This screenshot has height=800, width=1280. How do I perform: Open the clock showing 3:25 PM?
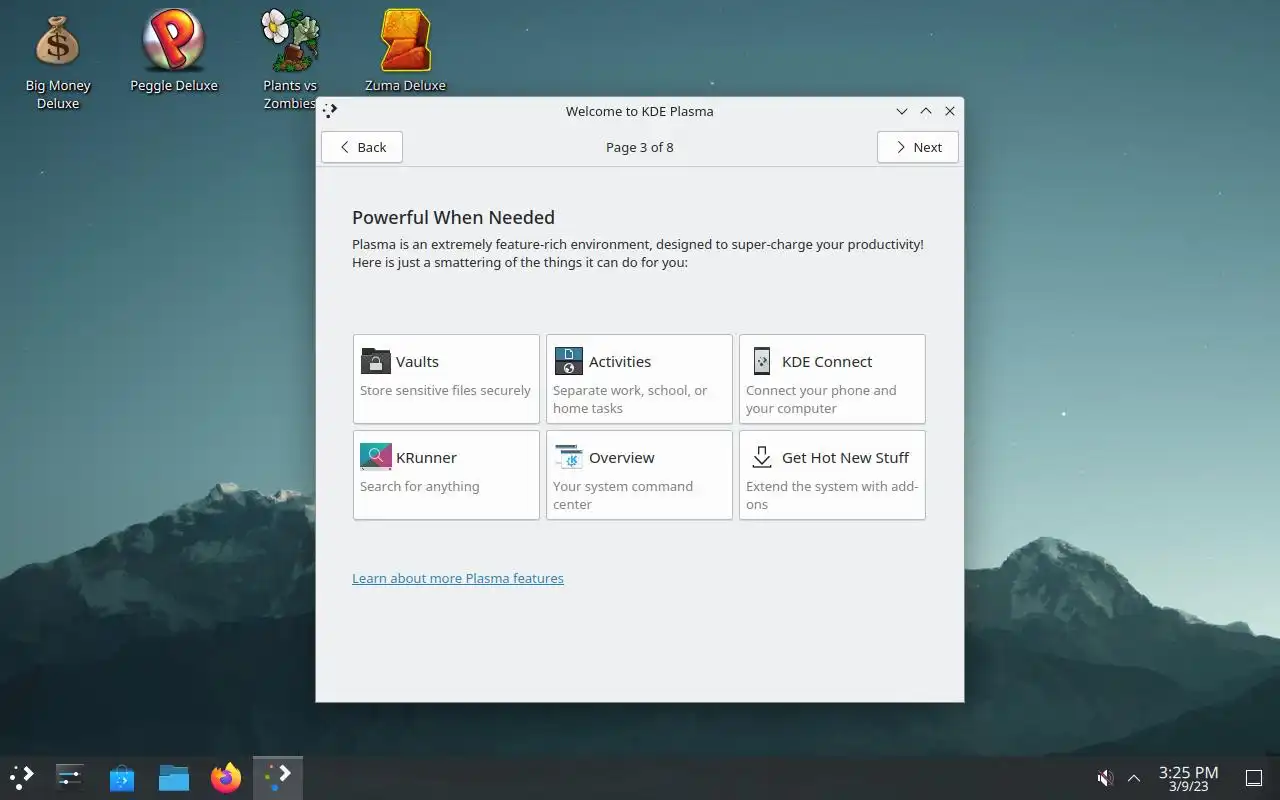1188,778
